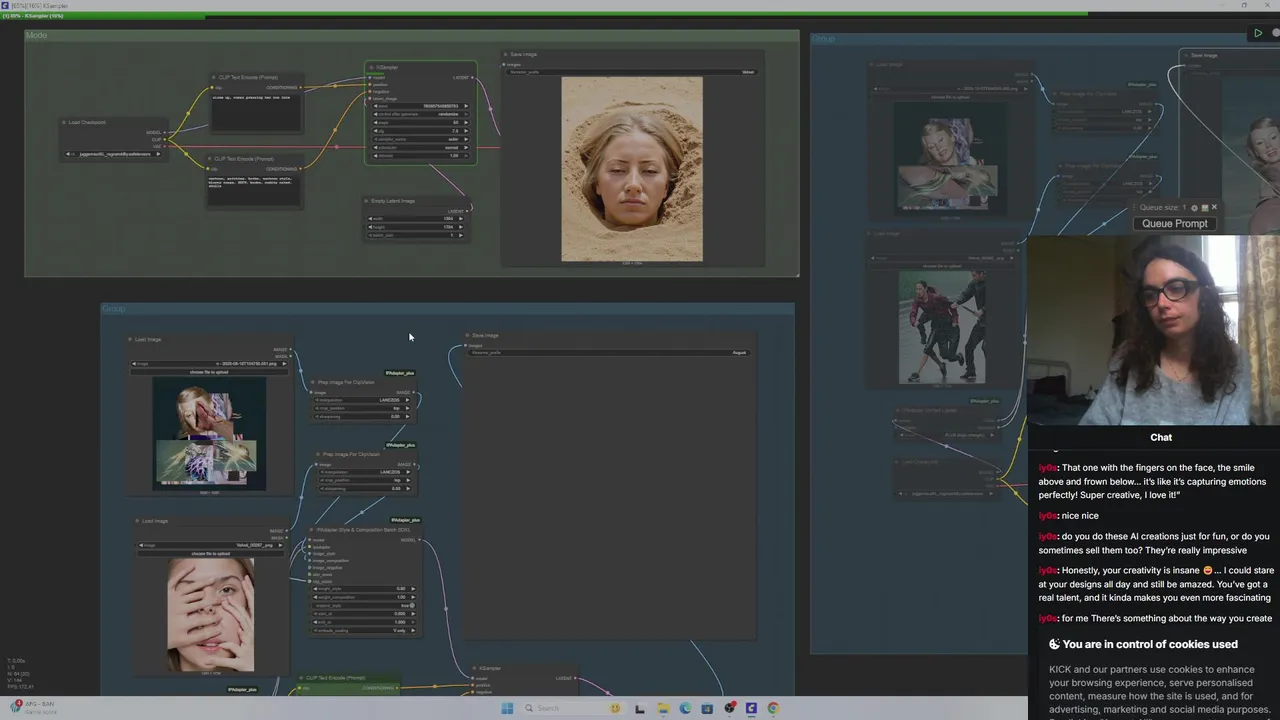Open crop_position dropdown in second Prep Image node
Viewport: 1280px width, 720px height.
365,480
